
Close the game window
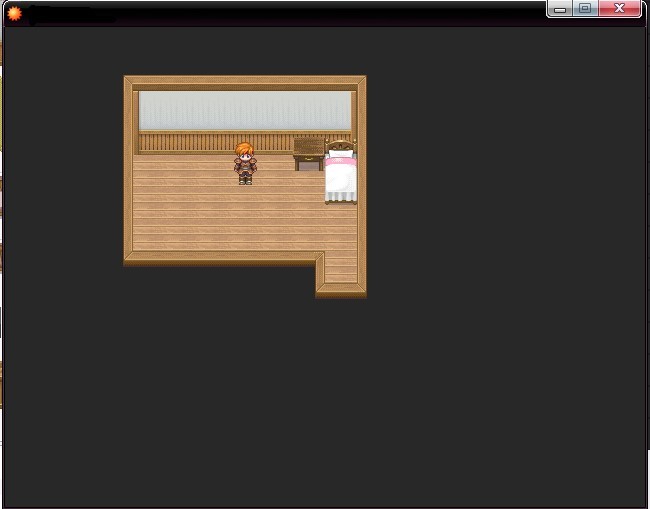tap(619, 8)
